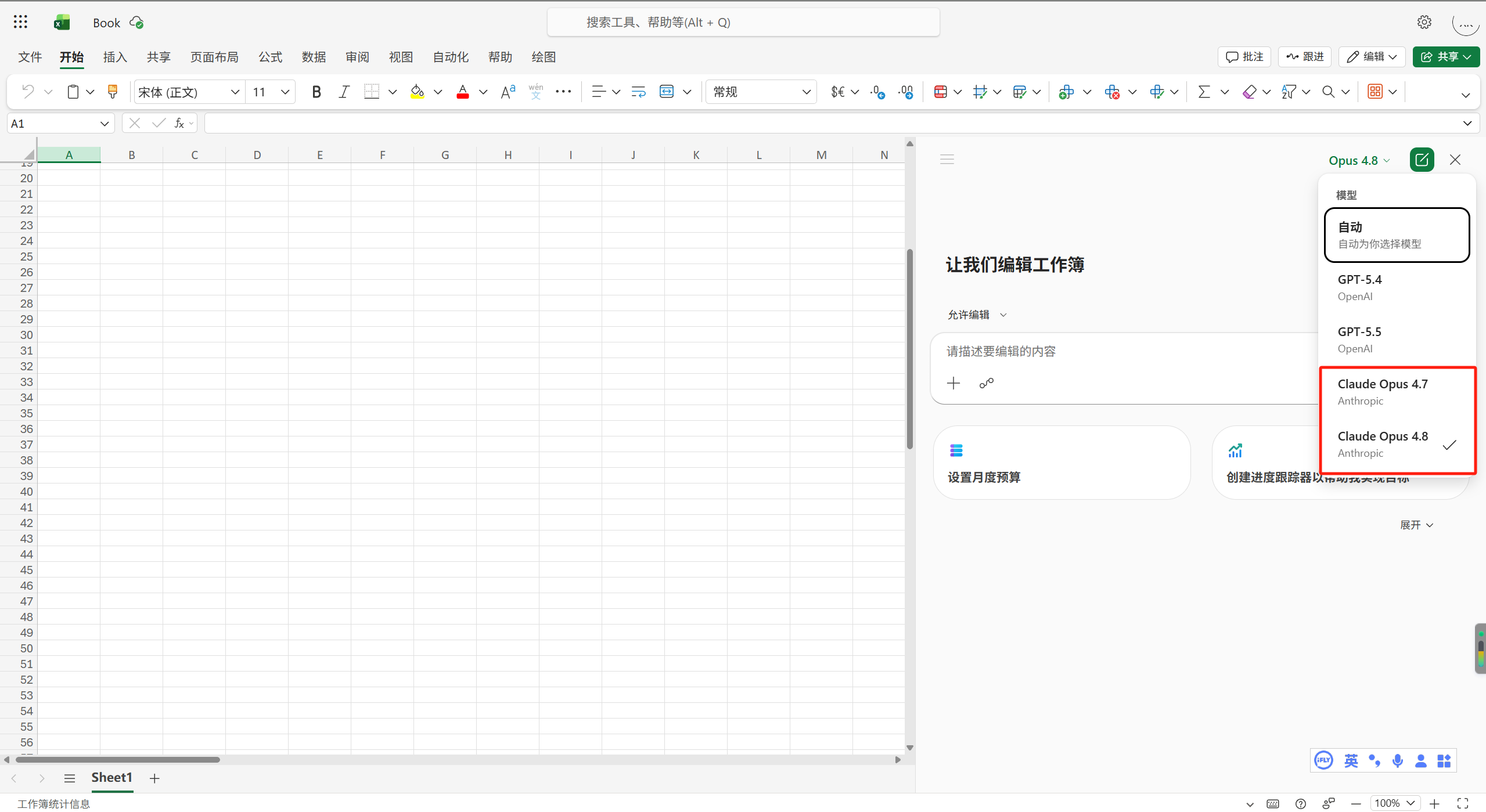Start new chat in Copilot pane

coord(1422,160)
